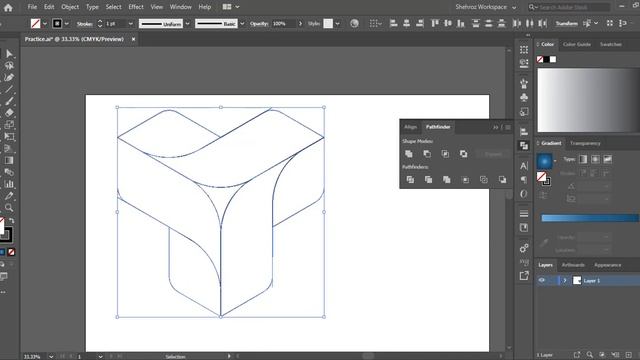The width and height of the screenshot is (640, 360).
Task: Click the Unite shape mode icon
Action: [x=409, y=154]
